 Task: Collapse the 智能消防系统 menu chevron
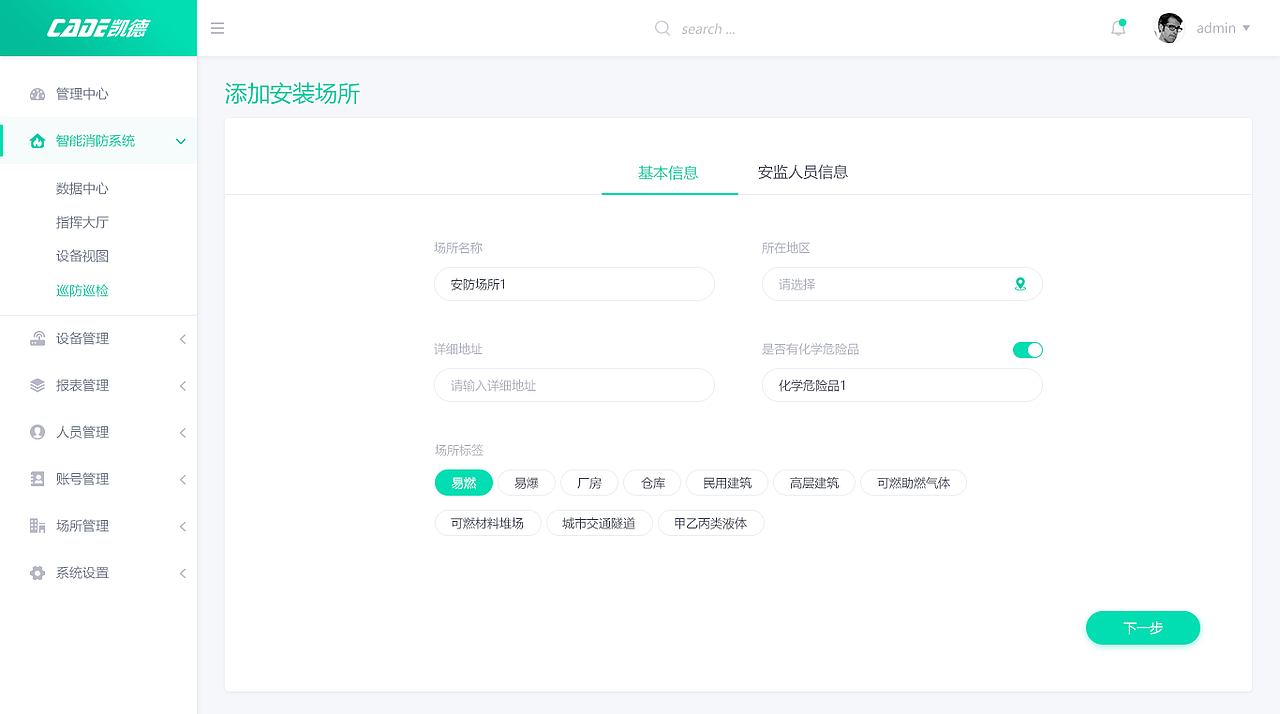tap(181, 141)
